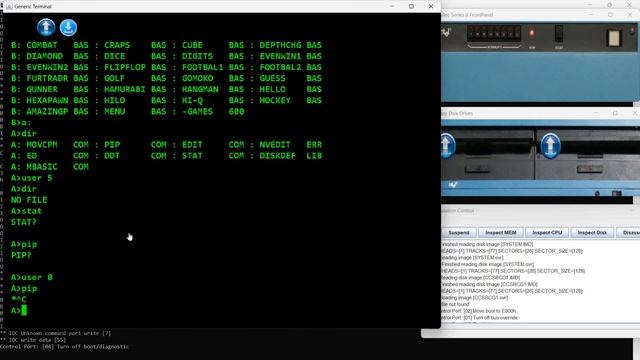The image size is (640, 360).
Task: Eject disk from left floppy drive
Action: tap(447, 145)
